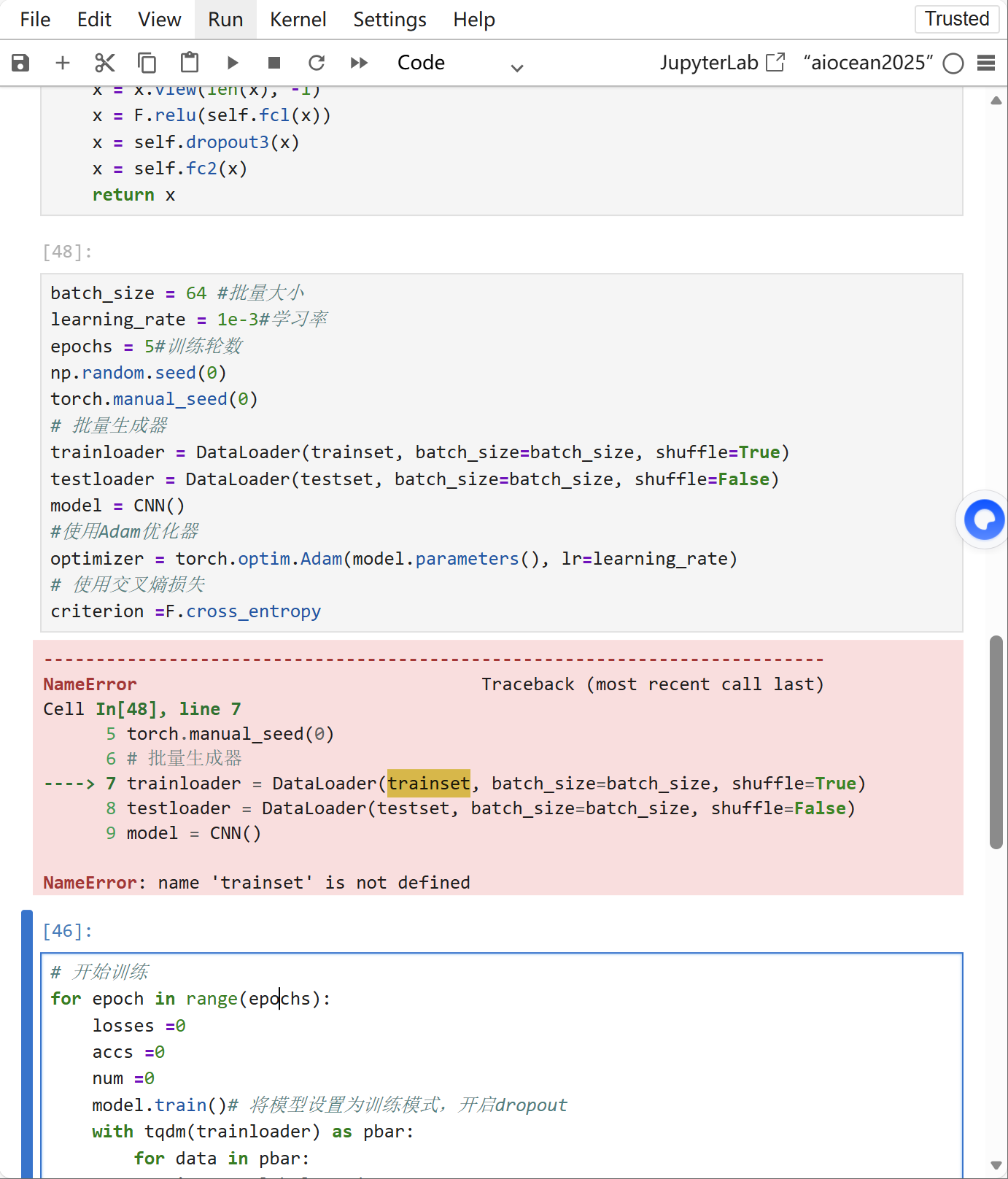Viewport: 1008px width, 1179px height.
Task: Click the losses =0 code line
Action: pyautogui.click(x=139, y=1026)
